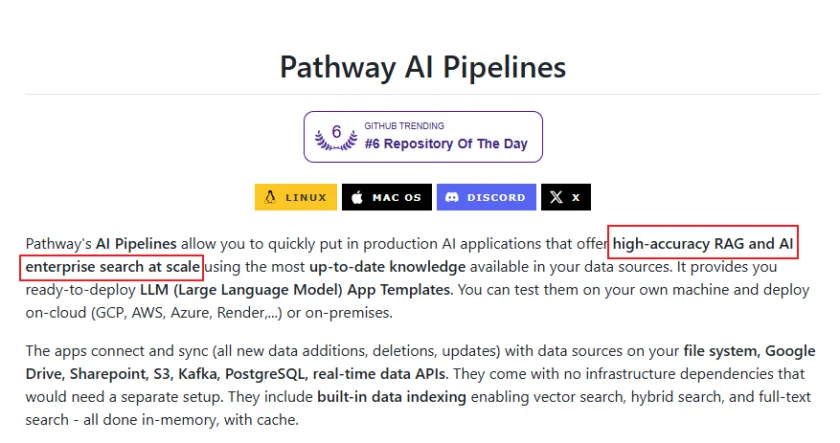
Task: Click 'LLM (Large Language Model) App Templates' text
Action: point(297,290)
